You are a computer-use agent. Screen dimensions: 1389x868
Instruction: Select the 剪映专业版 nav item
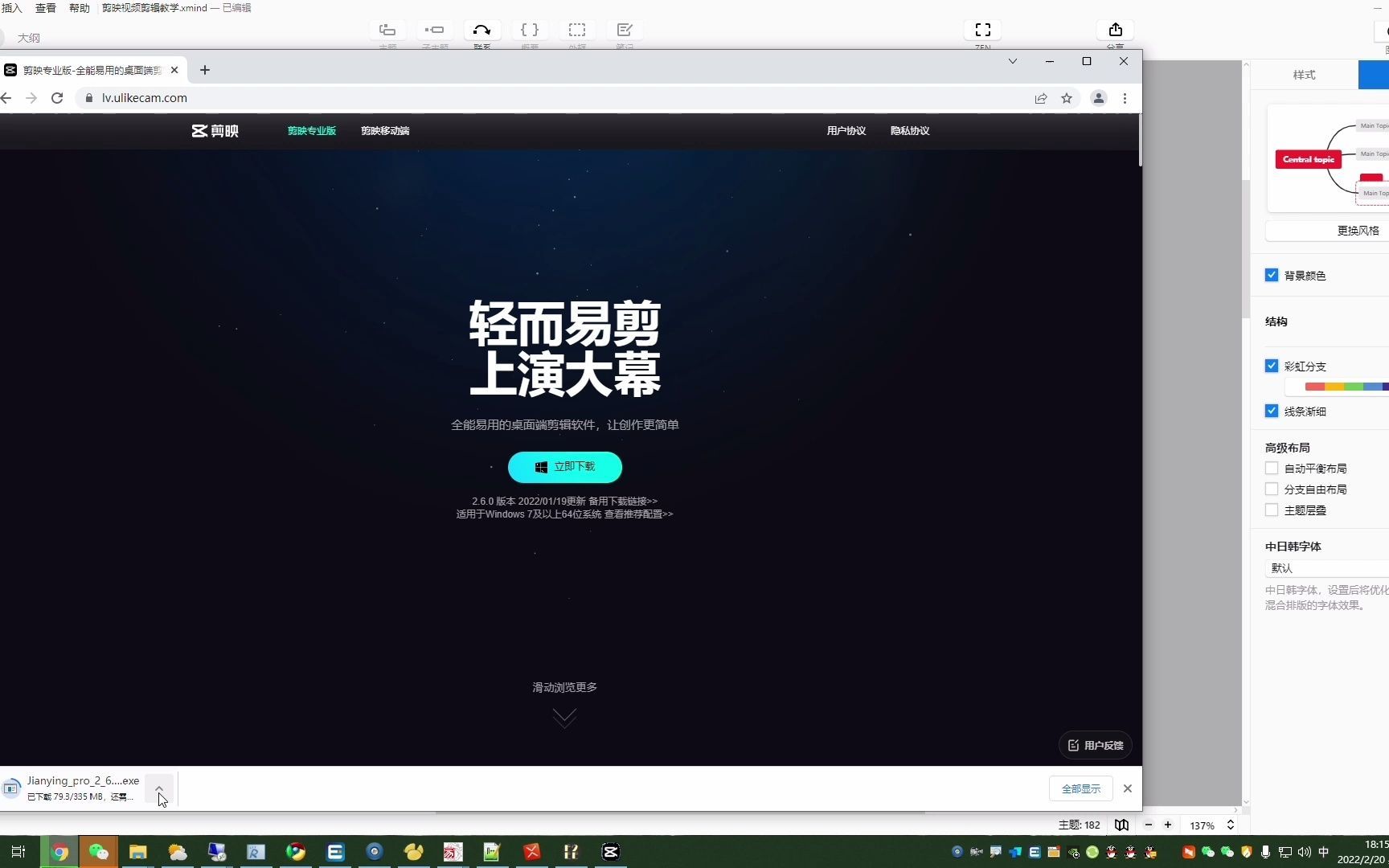point(312,131)
